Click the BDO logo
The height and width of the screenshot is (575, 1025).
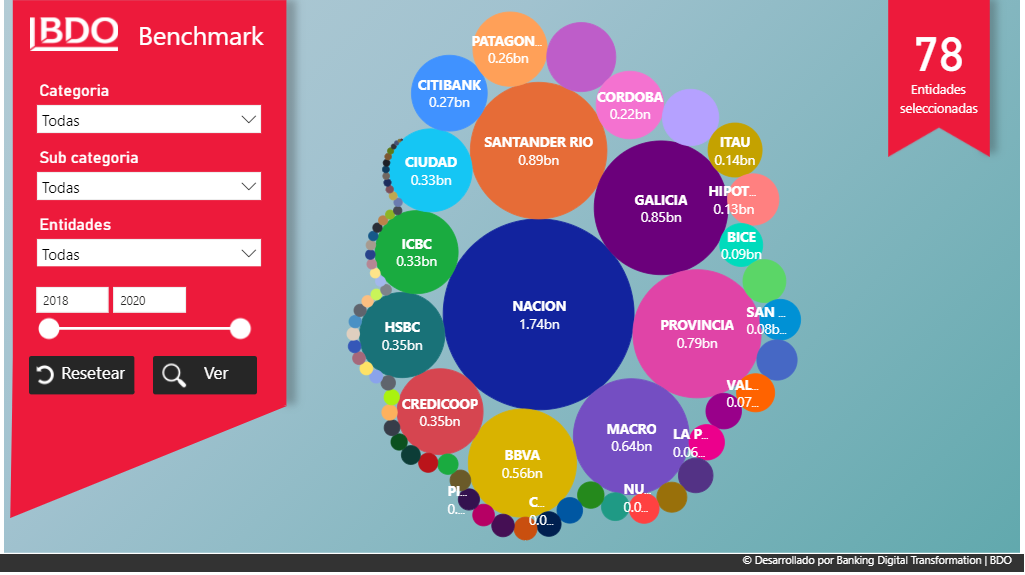coord(74,34)
